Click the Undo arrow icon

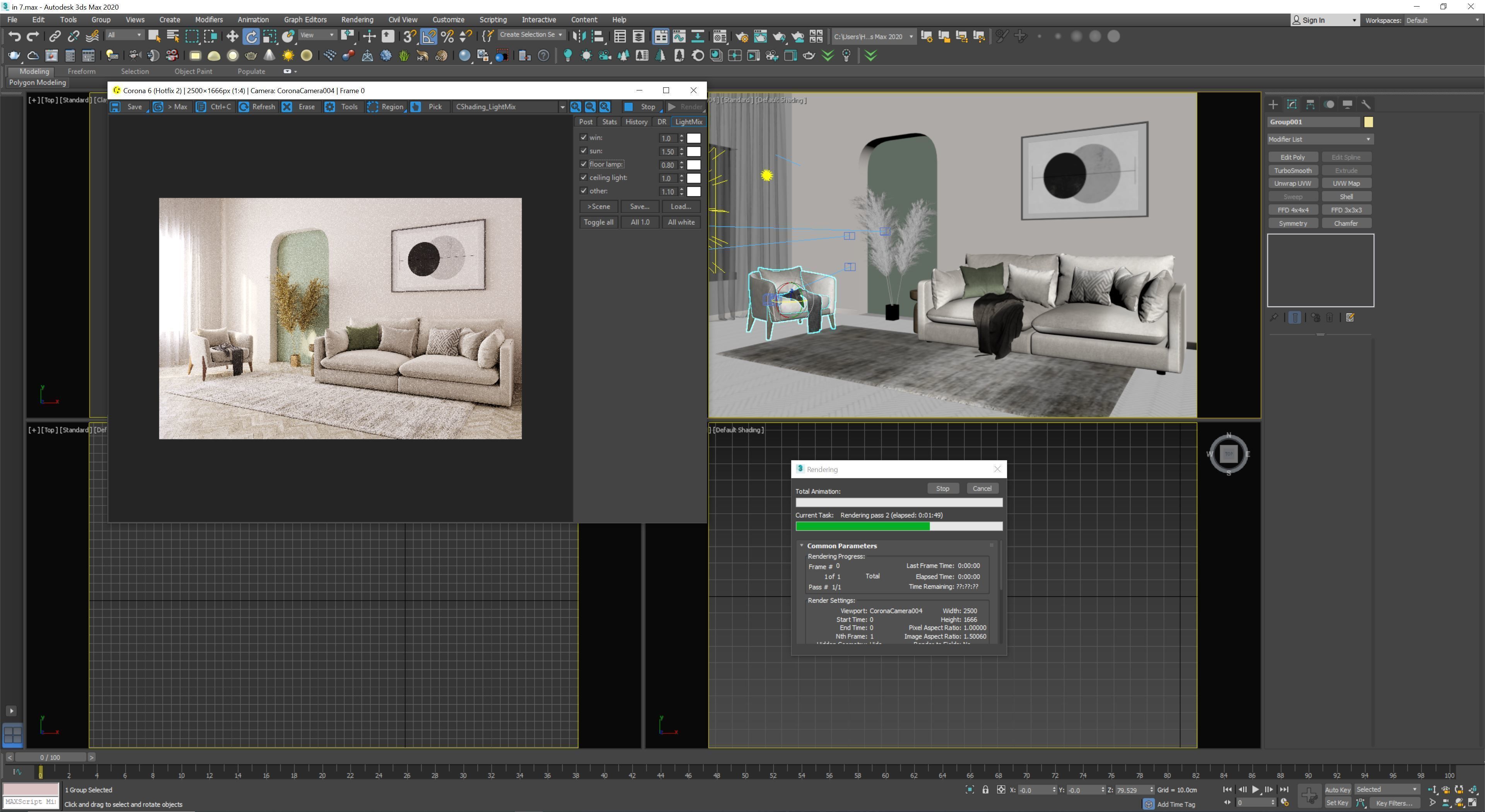click(x=14, y=36)
